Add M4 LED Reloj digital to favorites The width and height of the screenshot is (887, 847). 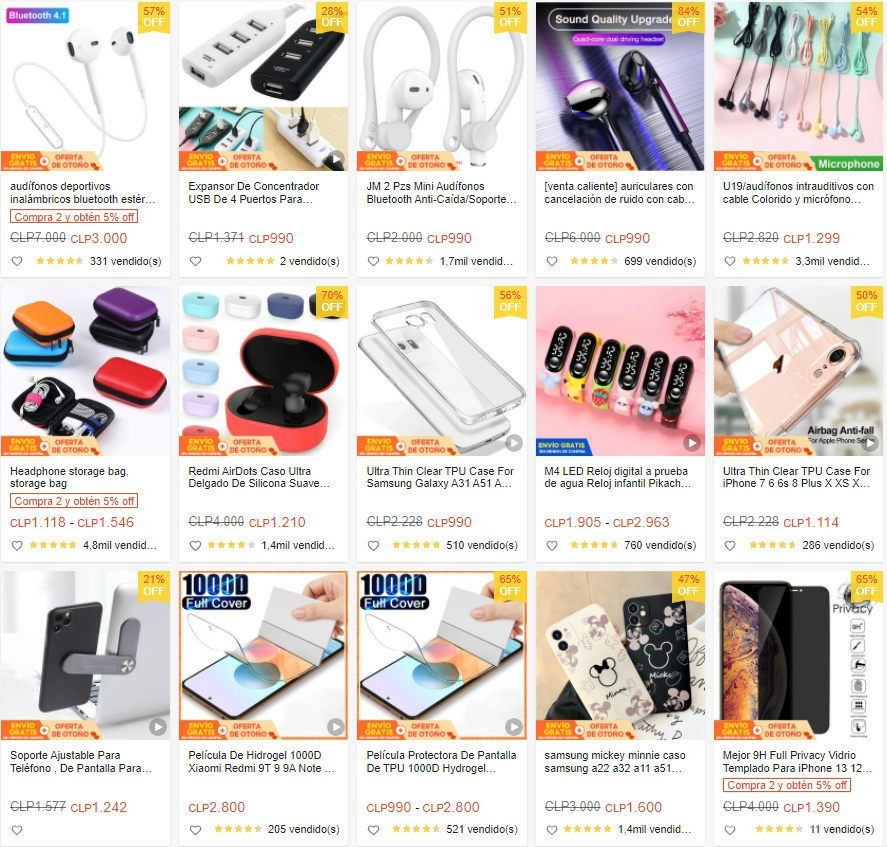[552, 545]
